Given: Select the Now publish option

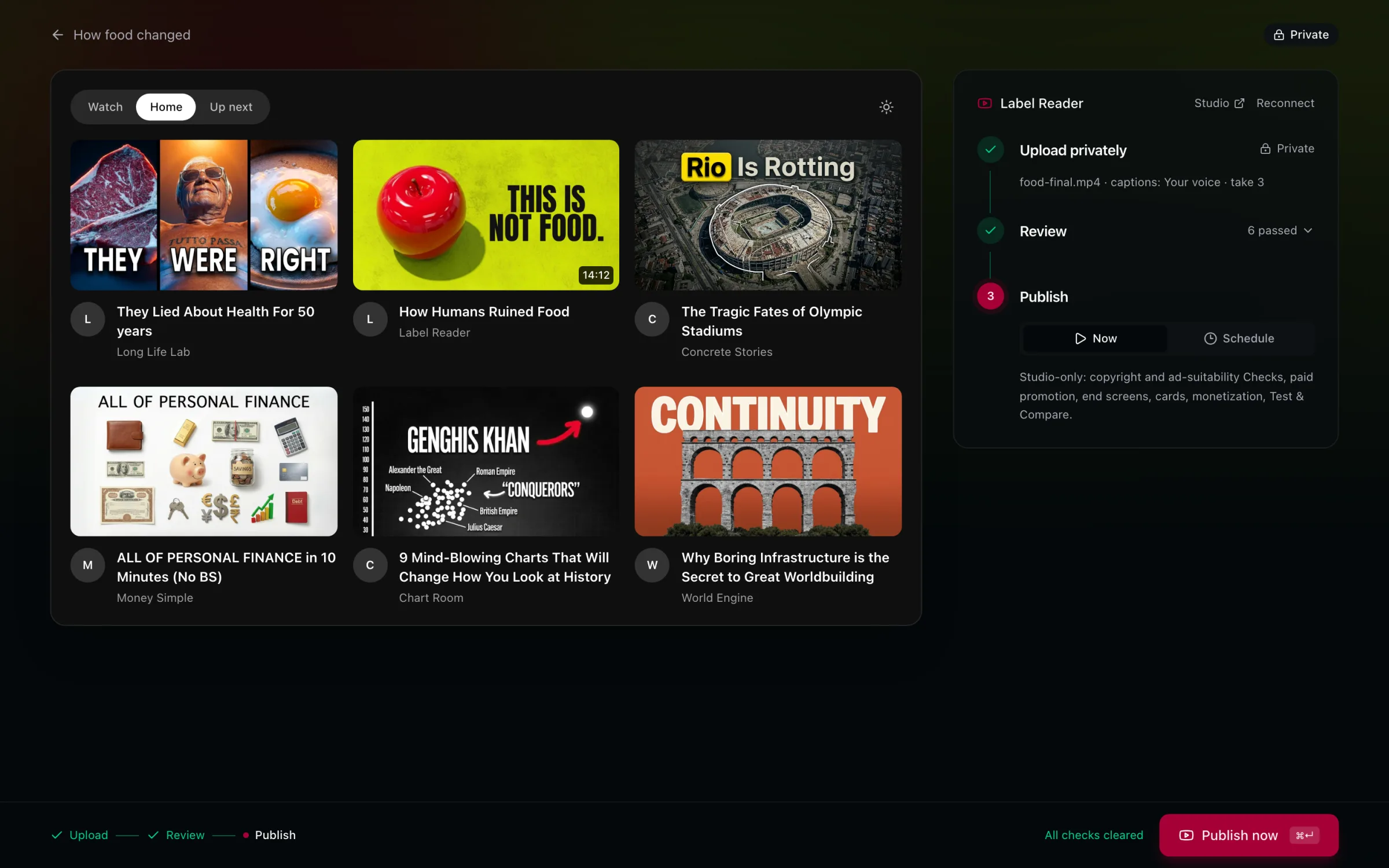Looking at the screenshot, I should (x=1095, y=339).
